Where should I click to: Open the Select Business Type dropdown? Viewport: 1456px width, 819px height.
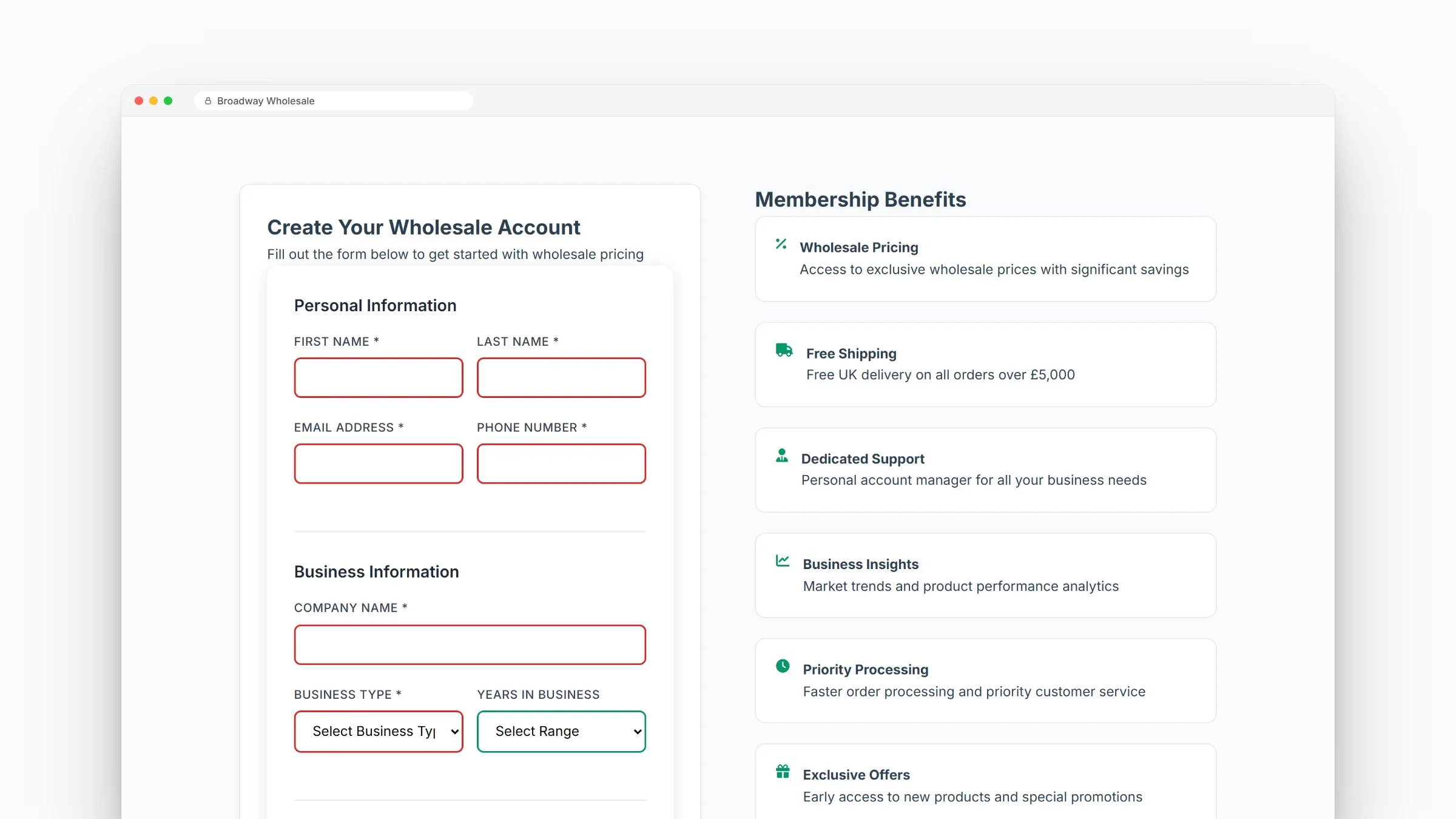click(x=379, y=732)
